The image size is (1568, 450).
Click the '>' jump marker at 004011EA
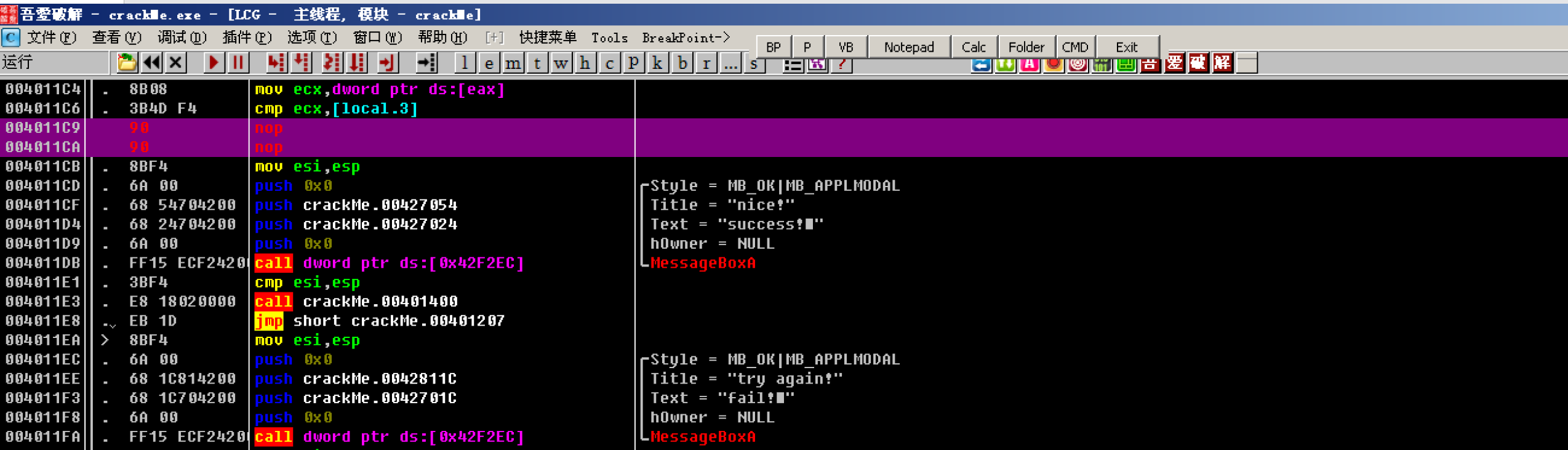click(105, 340)
